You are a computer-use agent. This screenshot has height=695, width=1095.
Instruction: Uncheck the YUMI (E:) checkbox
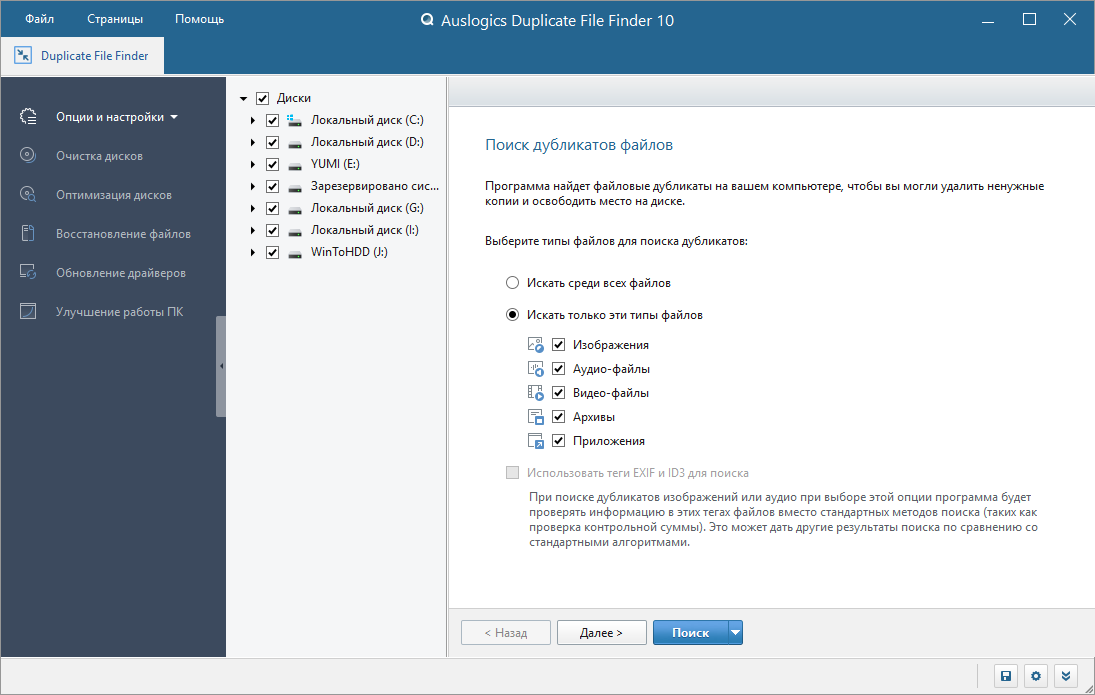pos(272,164)
